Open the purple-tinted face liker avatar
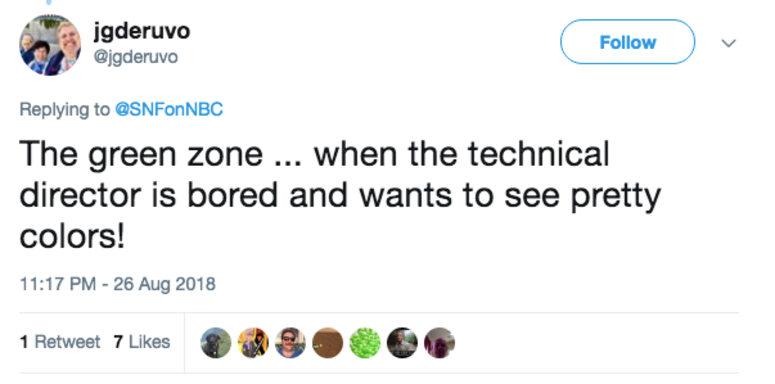This screenshot has width=775, height=384. pyautogui.click(x=439, y=342)
